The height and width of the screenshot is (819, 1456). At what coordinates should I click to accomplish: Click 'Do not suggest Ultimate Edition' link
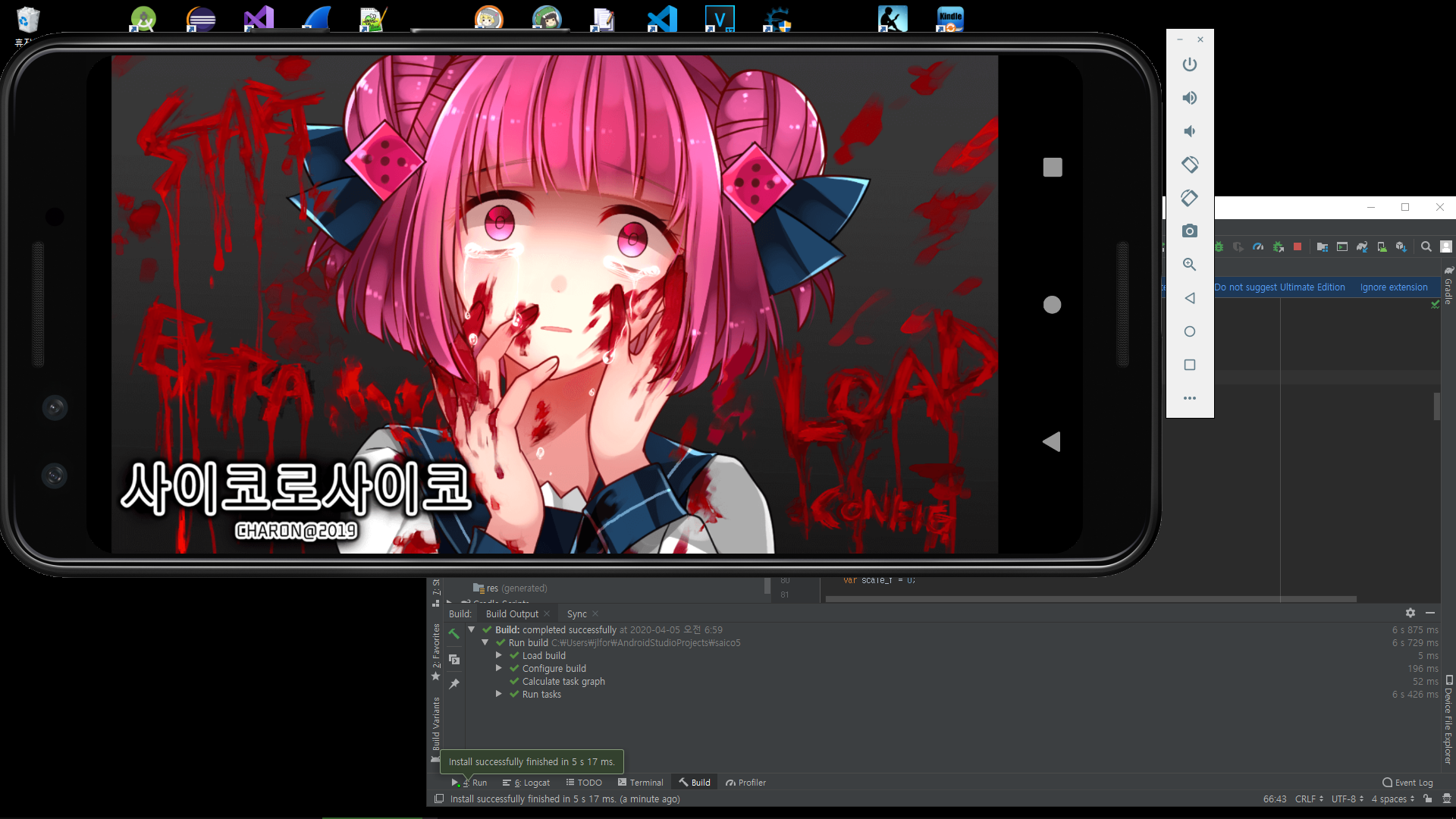pos(1279,287)
